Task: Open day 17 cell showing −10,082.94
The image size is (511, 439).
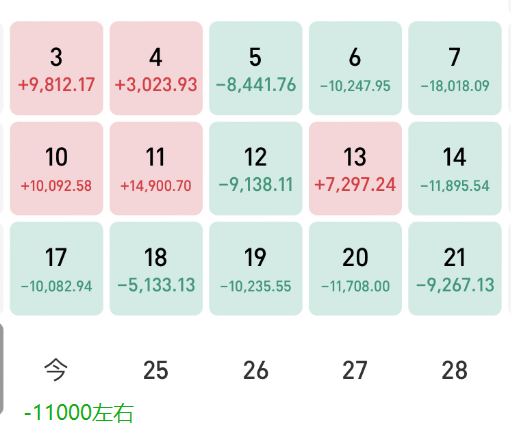Action: [x=56, y=269]
